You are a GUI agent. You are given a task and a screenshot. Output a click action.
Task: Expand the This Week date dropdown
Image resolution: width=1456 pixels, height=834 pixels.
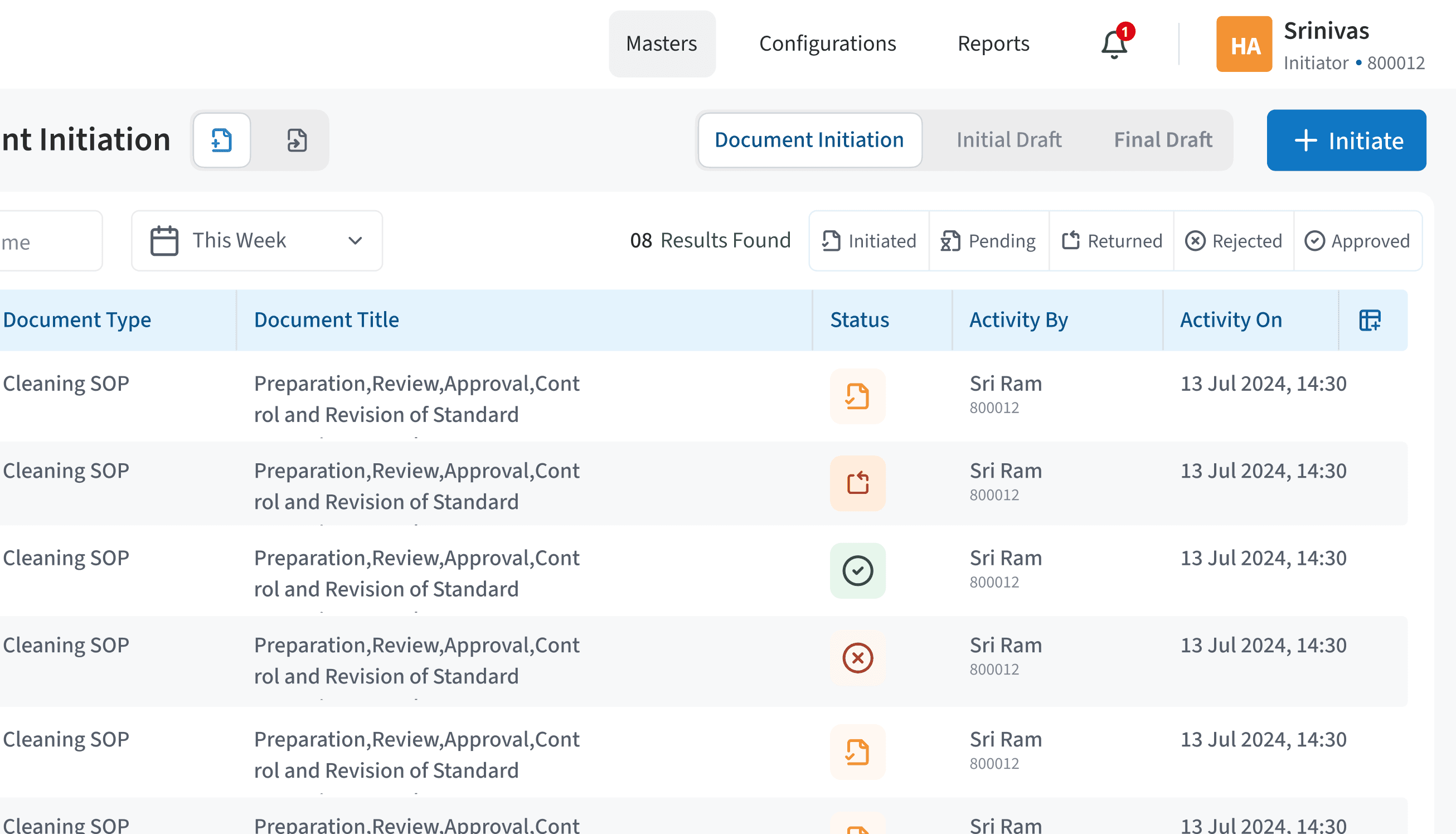point(256,241)
